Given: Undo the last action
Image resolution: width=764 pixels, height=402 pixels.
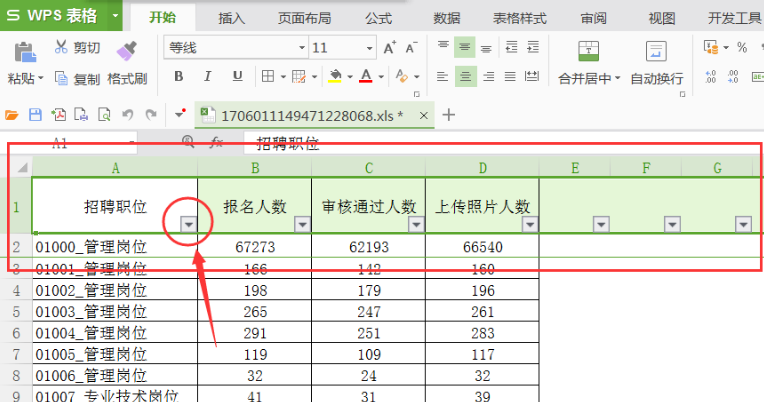Looking at the screenshot, I should [x=128, y=115].
